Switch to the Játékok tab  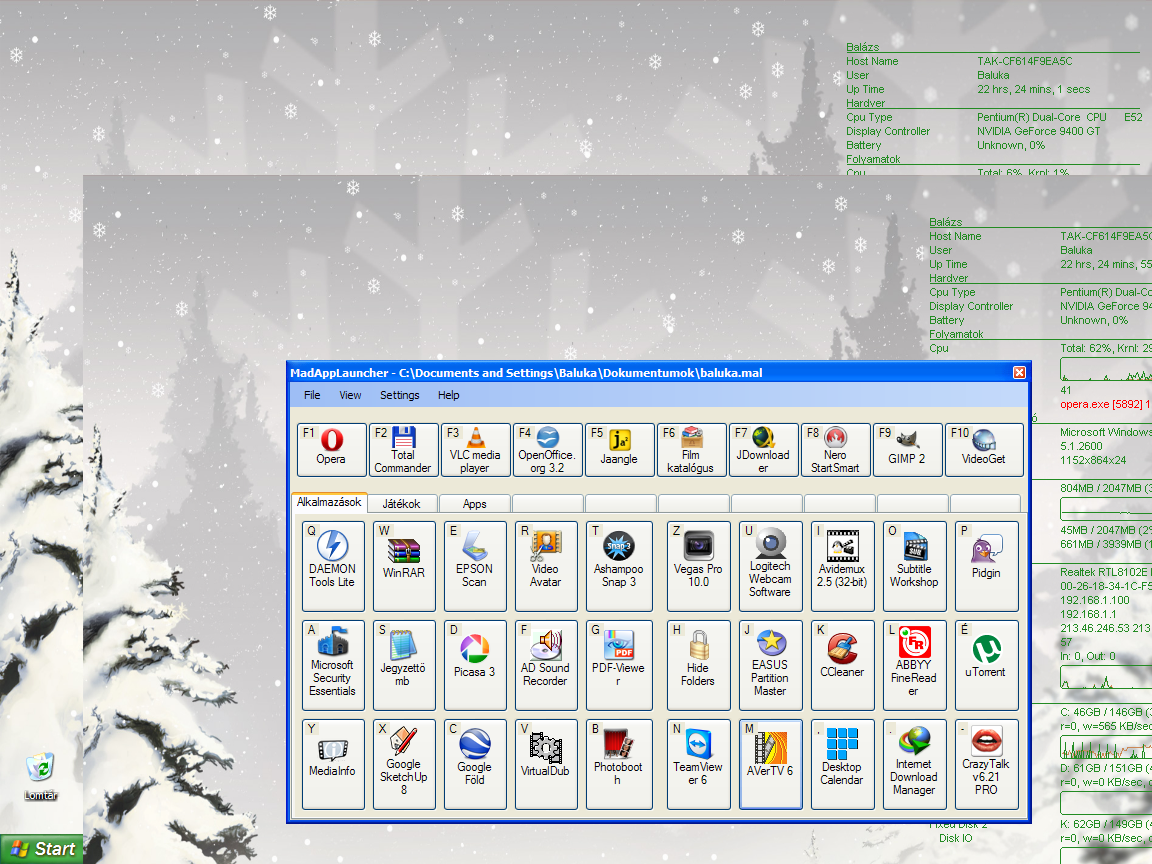coord(401,504)
